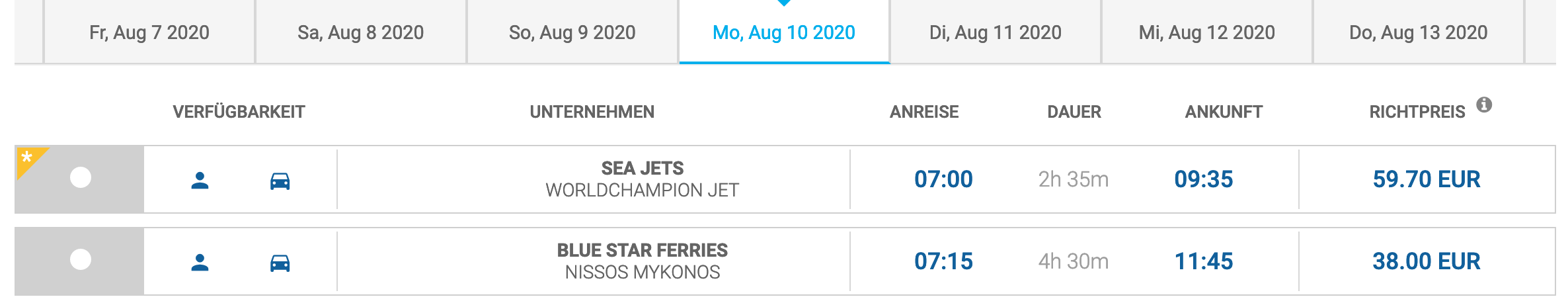Switch to Do, Aug 13 2020 tab

[x=1419, y=32]
